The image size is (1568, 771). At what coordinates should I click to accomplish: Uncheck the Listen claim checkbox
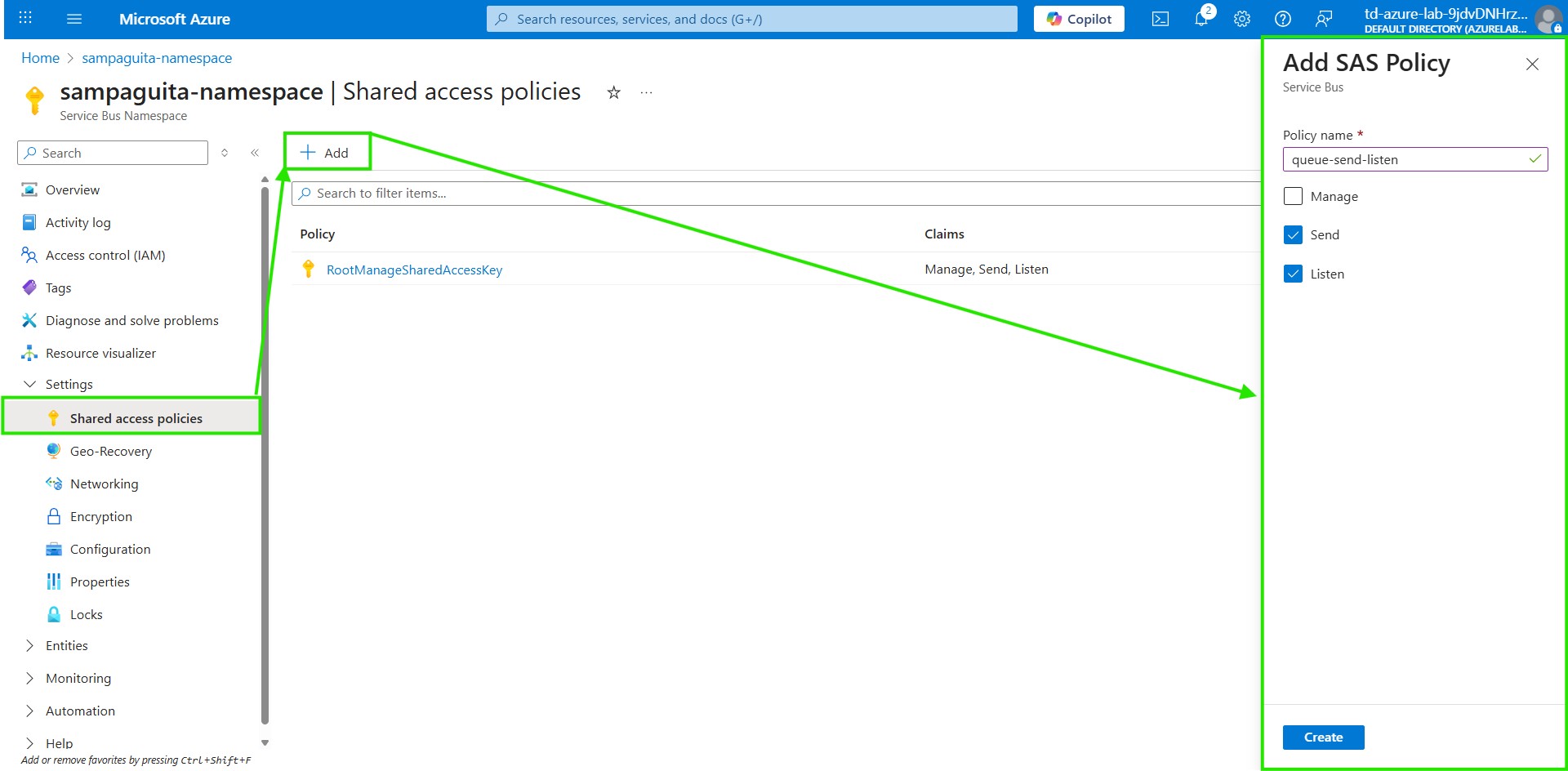[1293, 274]
